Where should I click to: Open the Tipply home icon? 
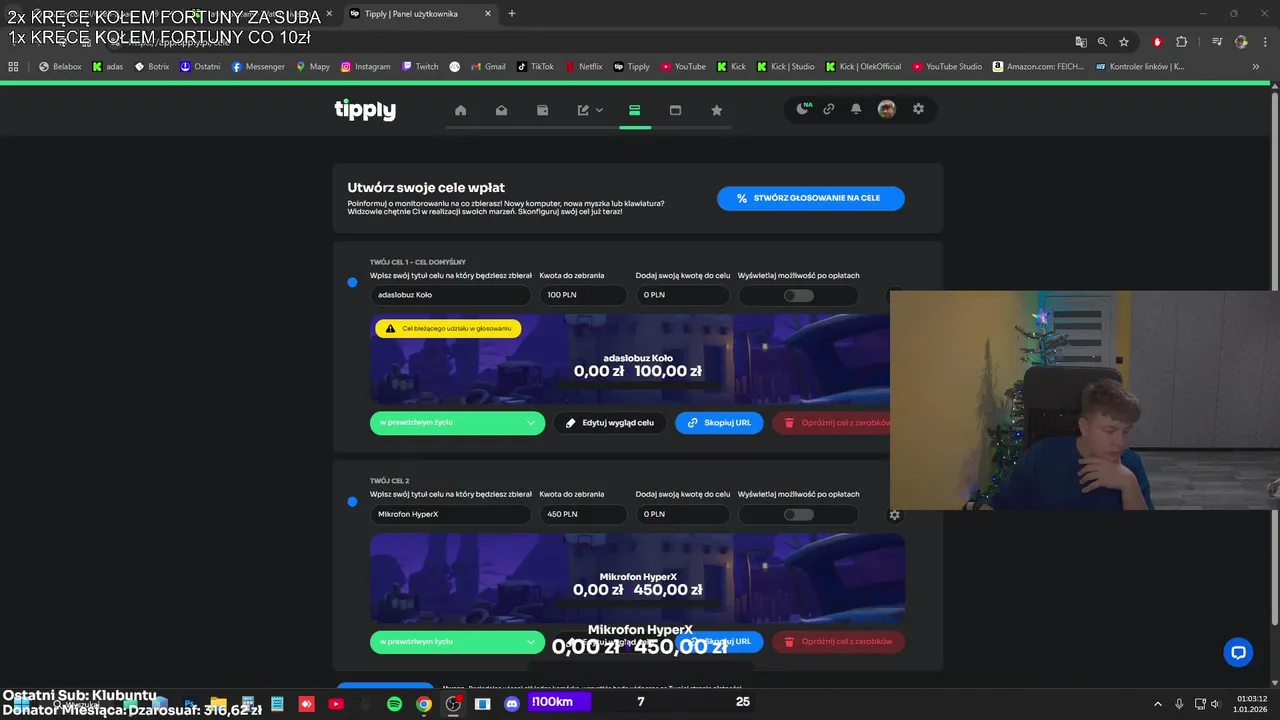pos(460,110)
